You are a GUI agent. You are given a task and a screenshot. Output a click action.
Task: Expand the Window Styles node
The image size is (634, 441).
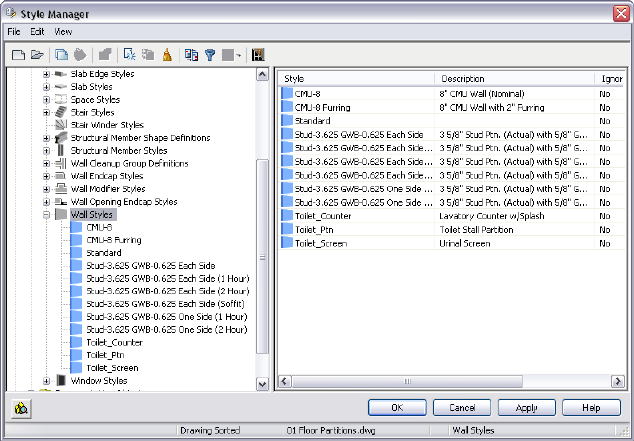coord(46,381)
